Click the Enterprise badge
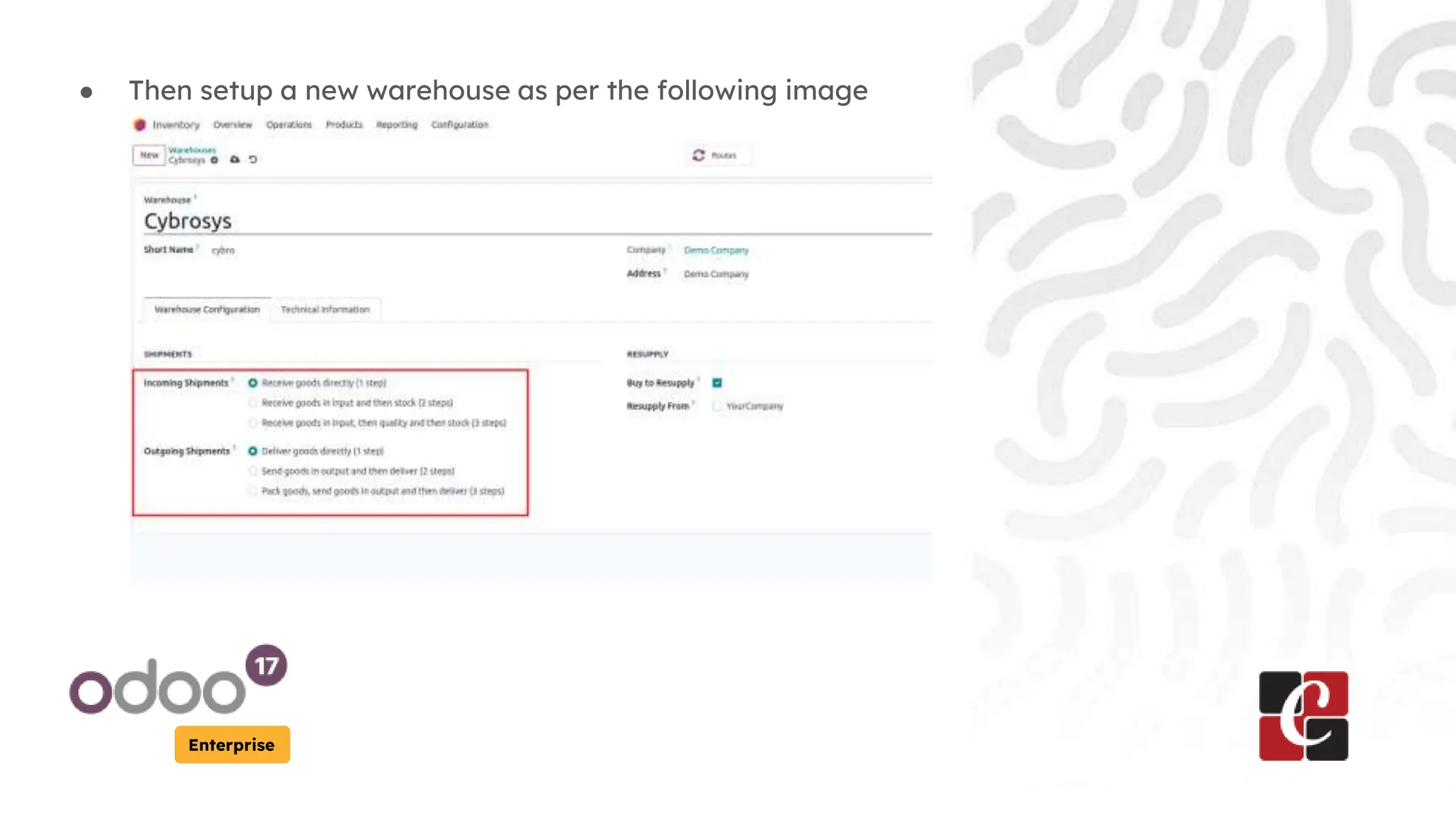Viewport: 1456px width, 819px height. point(232,744)
